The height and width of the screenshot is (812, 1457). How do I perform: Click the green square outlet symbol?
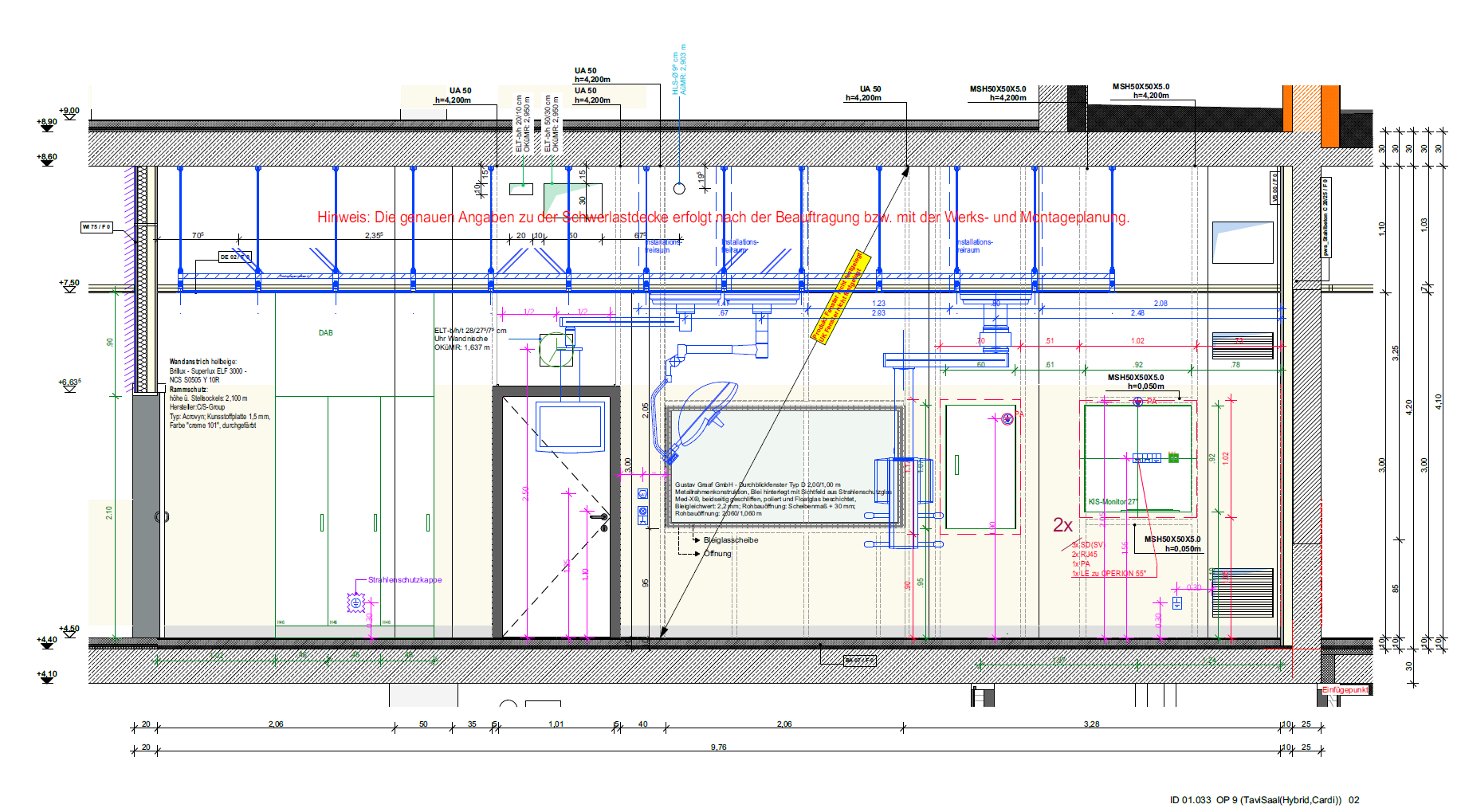(x=1173, y=457)
